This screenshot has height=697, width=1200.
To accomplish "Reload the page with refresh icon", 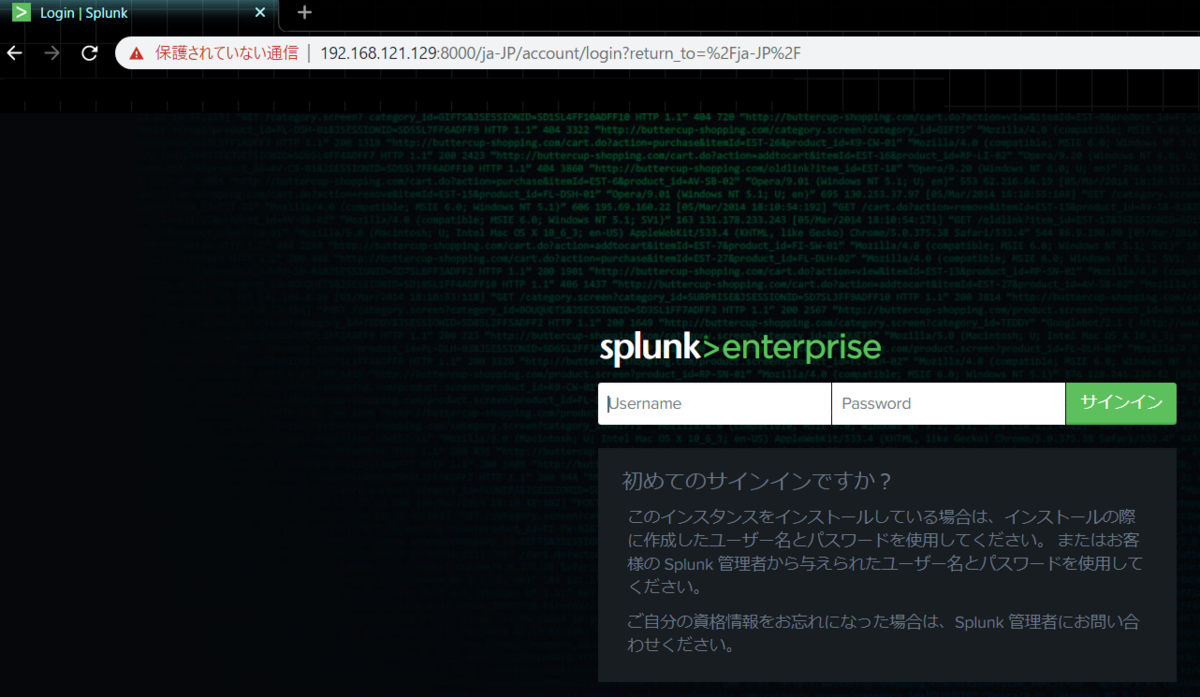I will click(89, 53).
